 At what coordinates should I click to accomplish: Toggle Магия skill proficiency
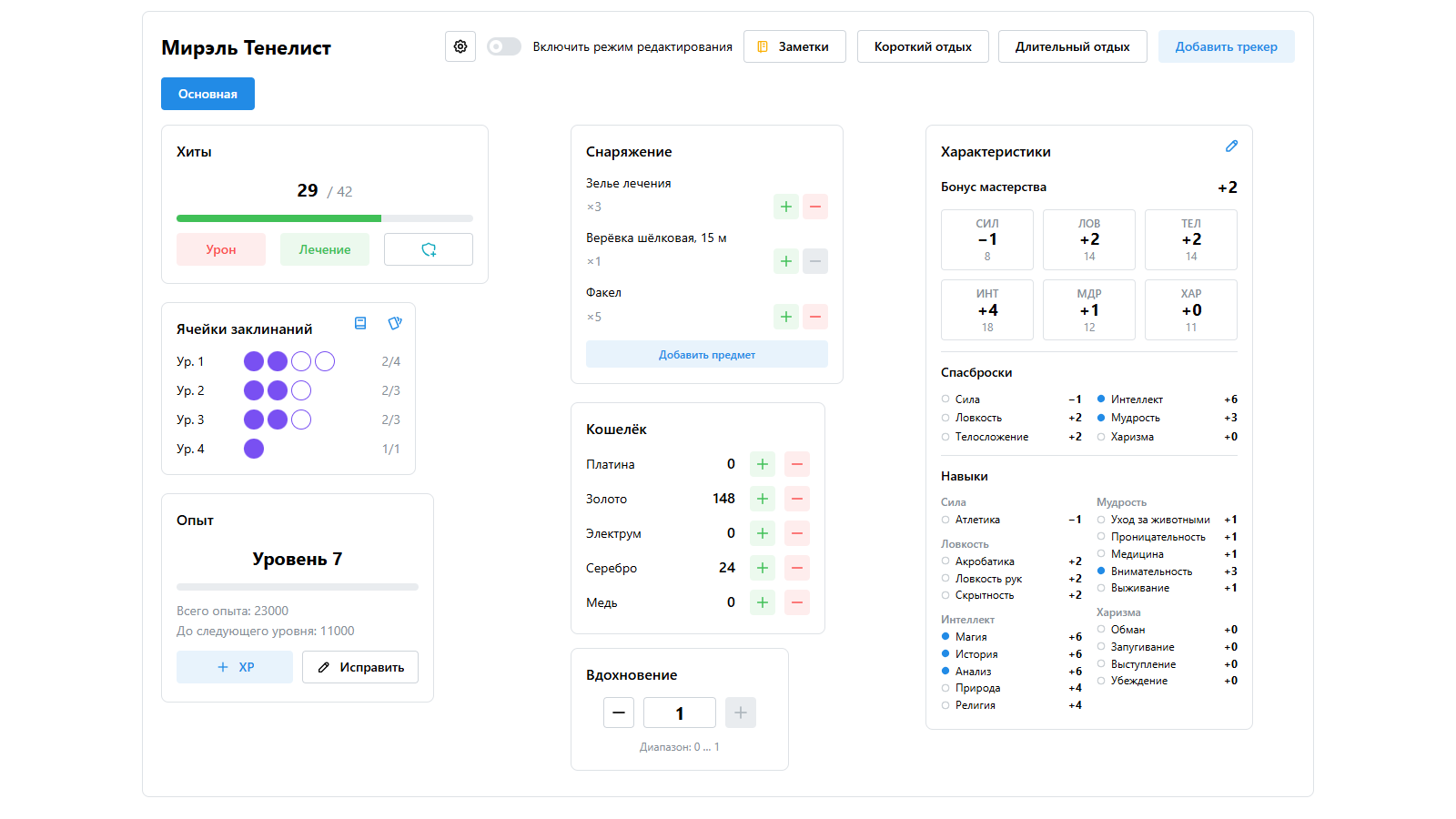pyautogui.click(x=945, y=636)
